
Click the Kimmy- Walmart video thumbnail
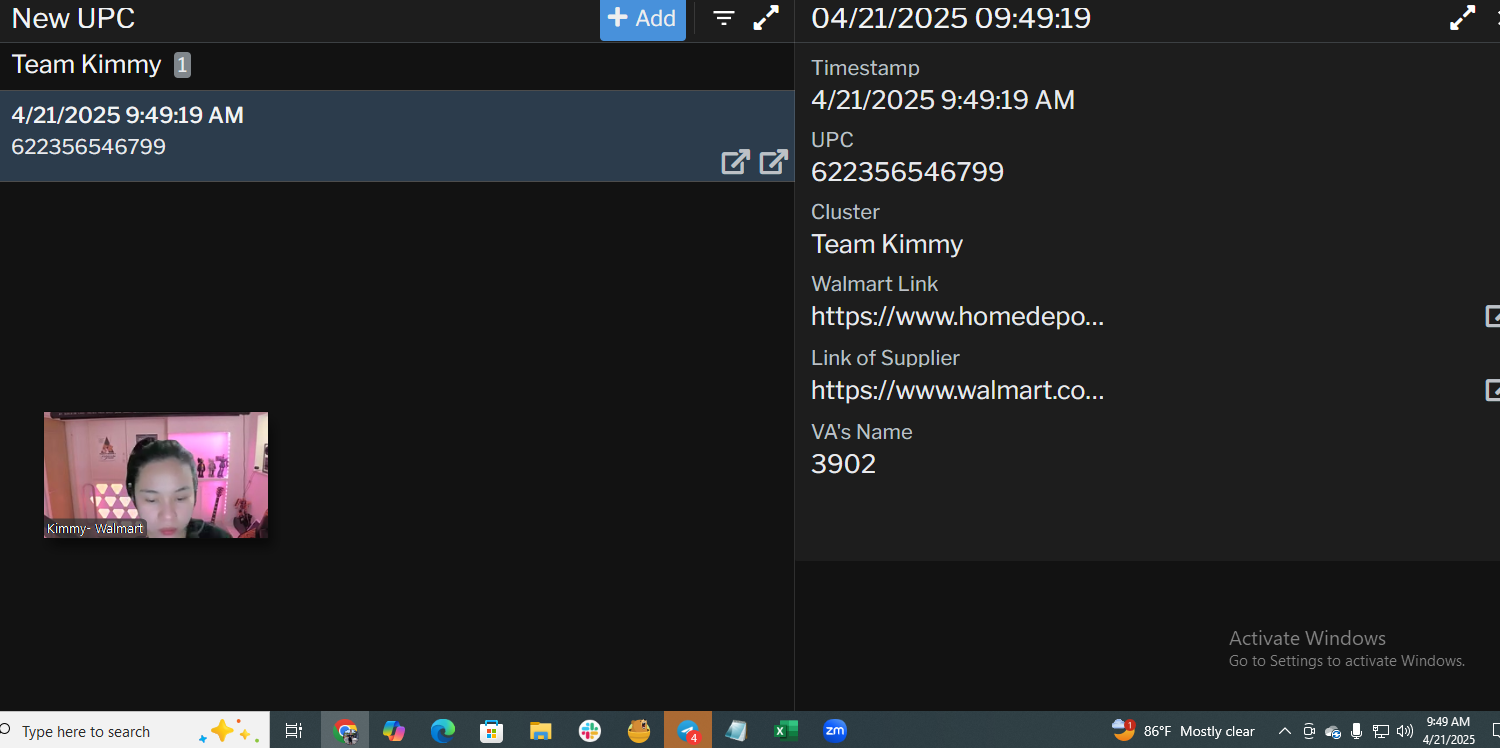tap(156, 475)
